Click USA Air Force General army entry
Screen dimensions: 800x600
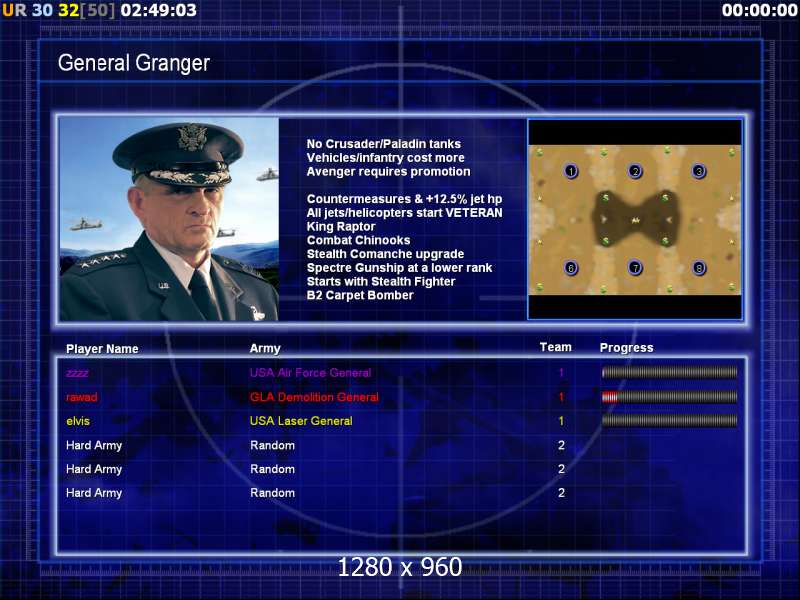[x=310, y=372]
